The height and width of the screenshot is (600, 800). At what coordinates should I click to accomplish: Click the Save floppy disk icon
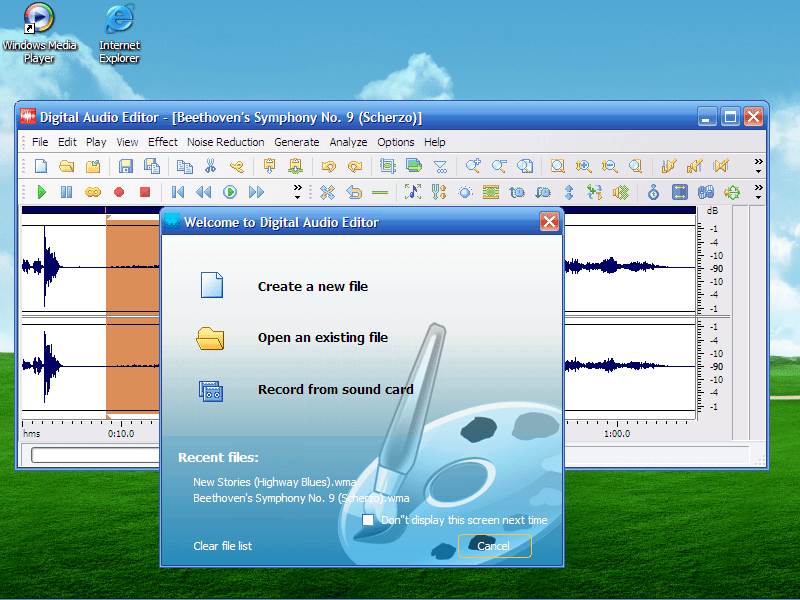126,166
